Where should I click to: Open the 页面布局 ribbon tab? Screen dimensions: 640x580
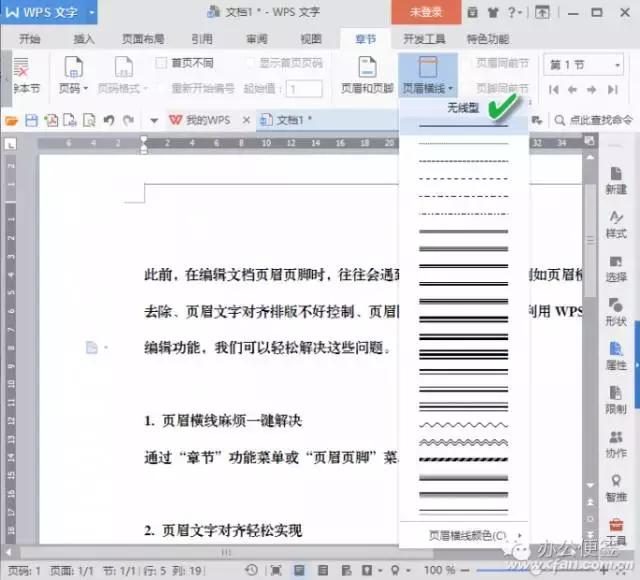click(x=143, y=39)
